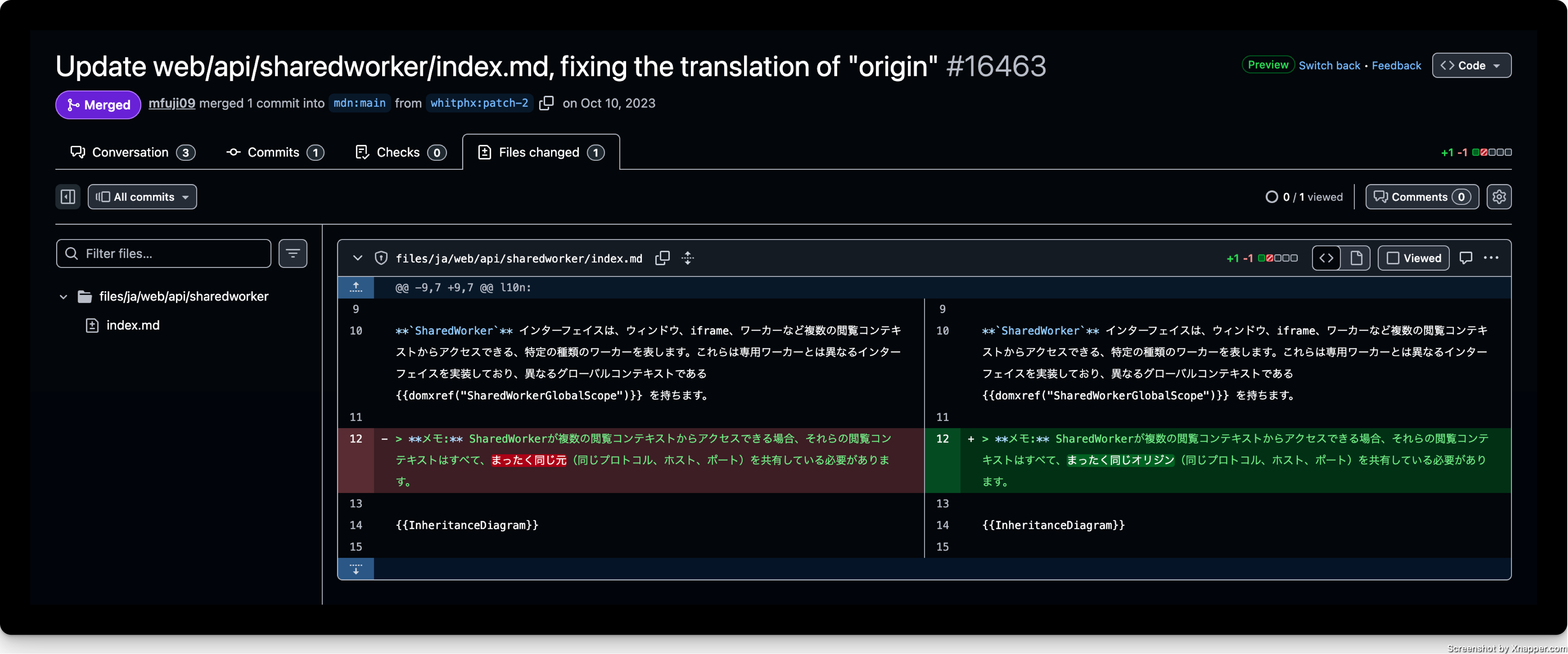Toggle the file tree sidebar icon
The image size is (1568, 654).
[x=68, y=197]
